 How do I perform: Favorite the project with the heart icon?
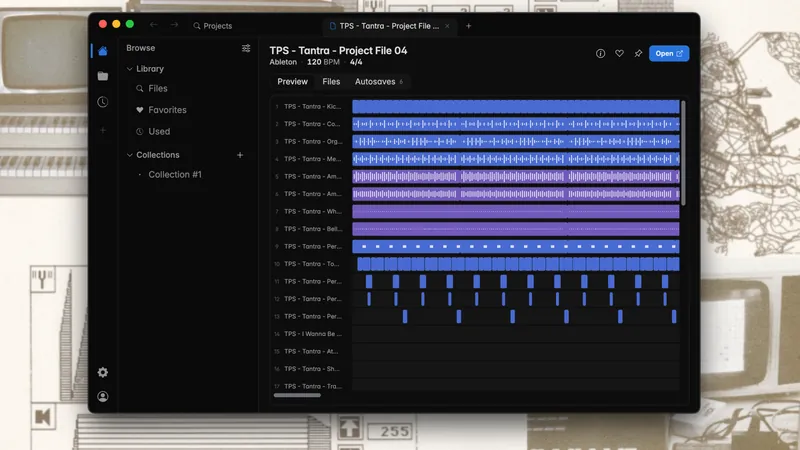(x=619, y=54)
